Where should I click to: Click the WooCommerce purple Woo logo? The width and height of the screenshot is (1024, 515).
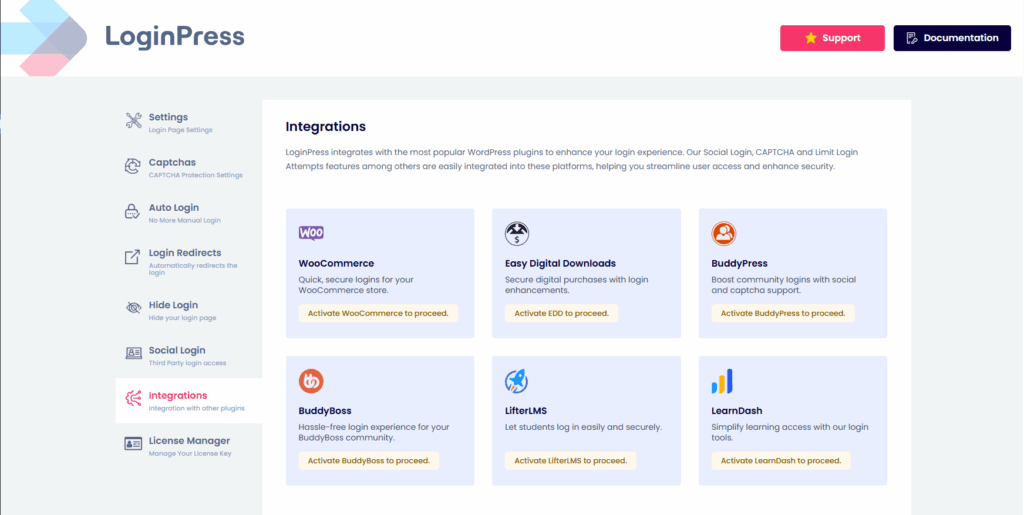[311, 233]
